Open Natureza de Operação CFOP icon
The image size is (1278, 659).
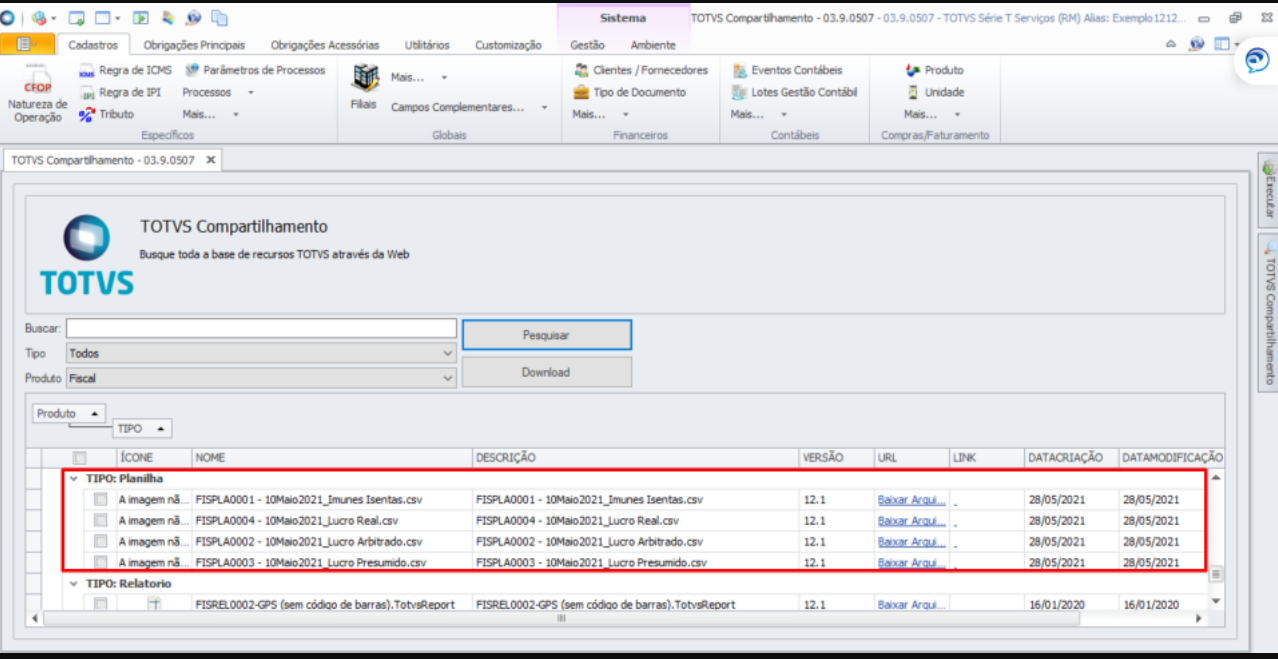pos(37,79)
